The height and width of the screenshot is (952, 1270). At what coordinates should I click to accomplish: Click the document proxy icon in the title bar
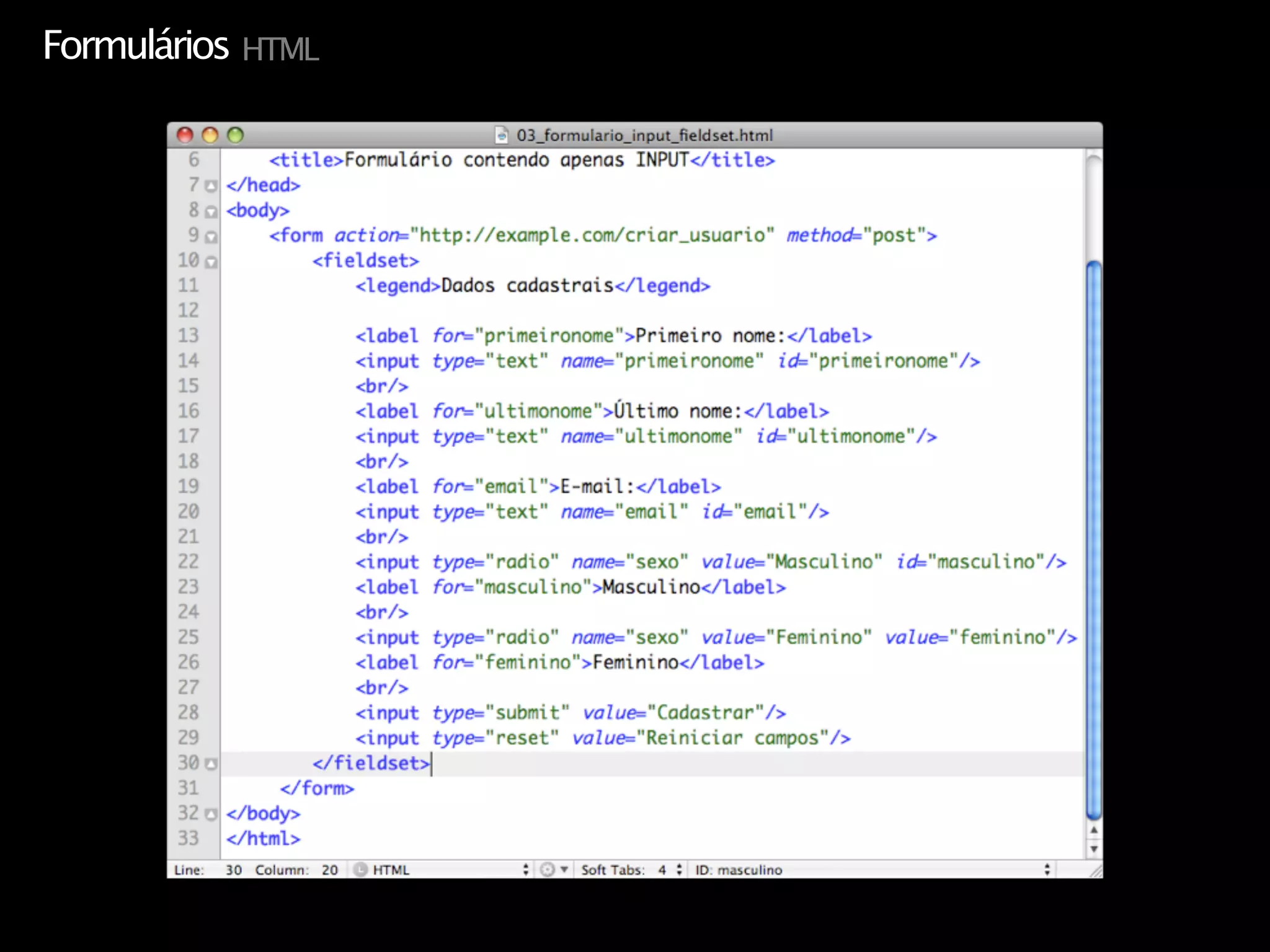(x=502, y=135)
